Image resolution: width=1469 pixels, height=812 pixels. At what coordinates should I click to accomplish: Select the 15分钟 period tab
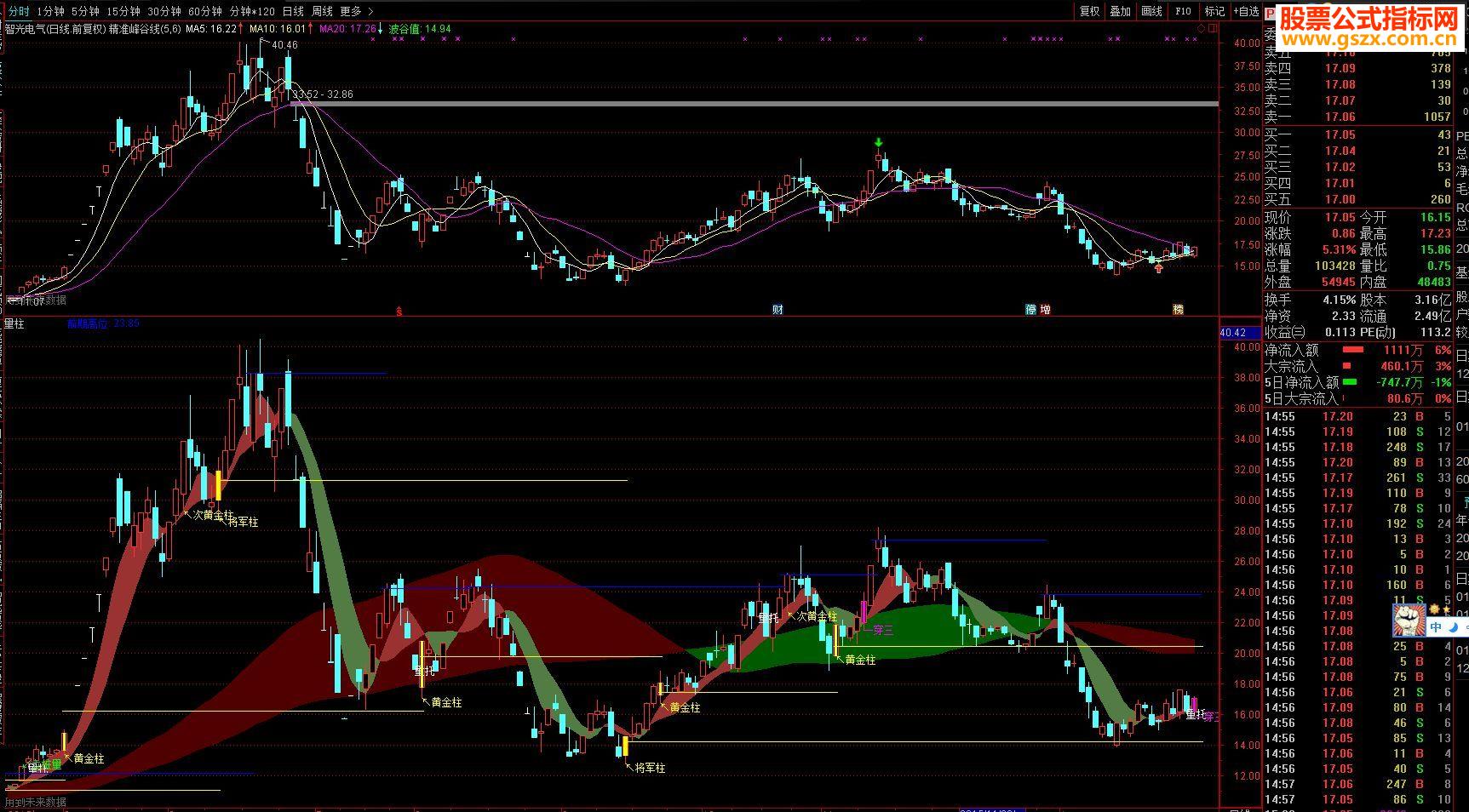click(123, 11)
